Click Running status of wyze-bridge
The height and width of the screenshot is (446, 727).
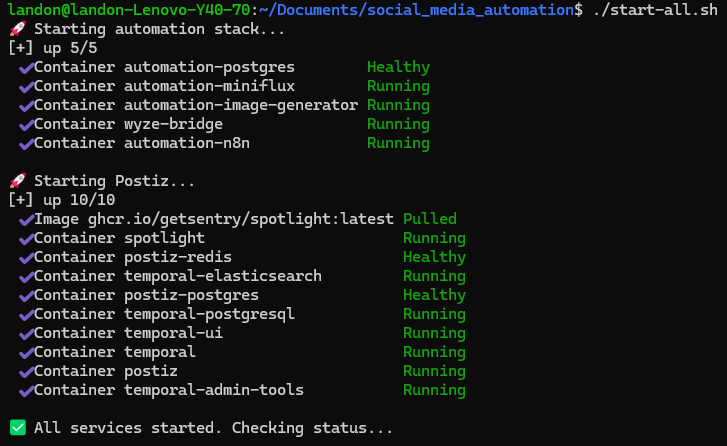tap(398, 125)
